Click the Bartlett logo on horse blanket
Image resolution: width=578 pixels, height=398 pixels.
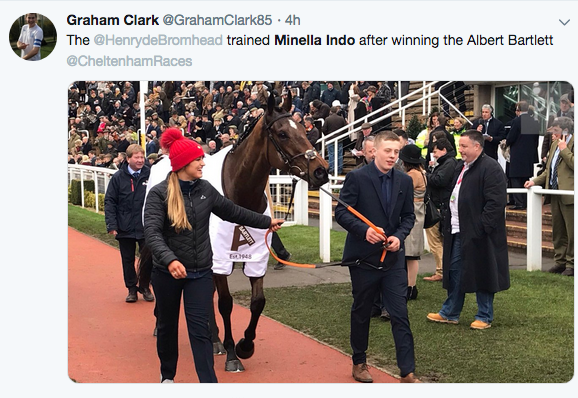tap(242, 238)
